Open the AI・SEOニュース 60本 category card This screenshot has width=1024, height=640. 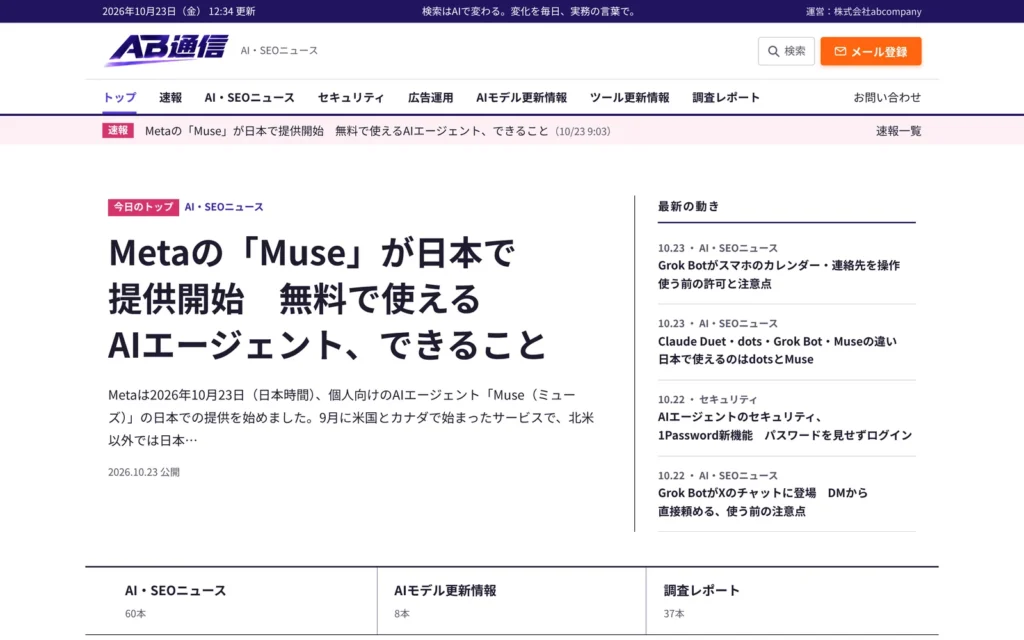pos(231,600)
